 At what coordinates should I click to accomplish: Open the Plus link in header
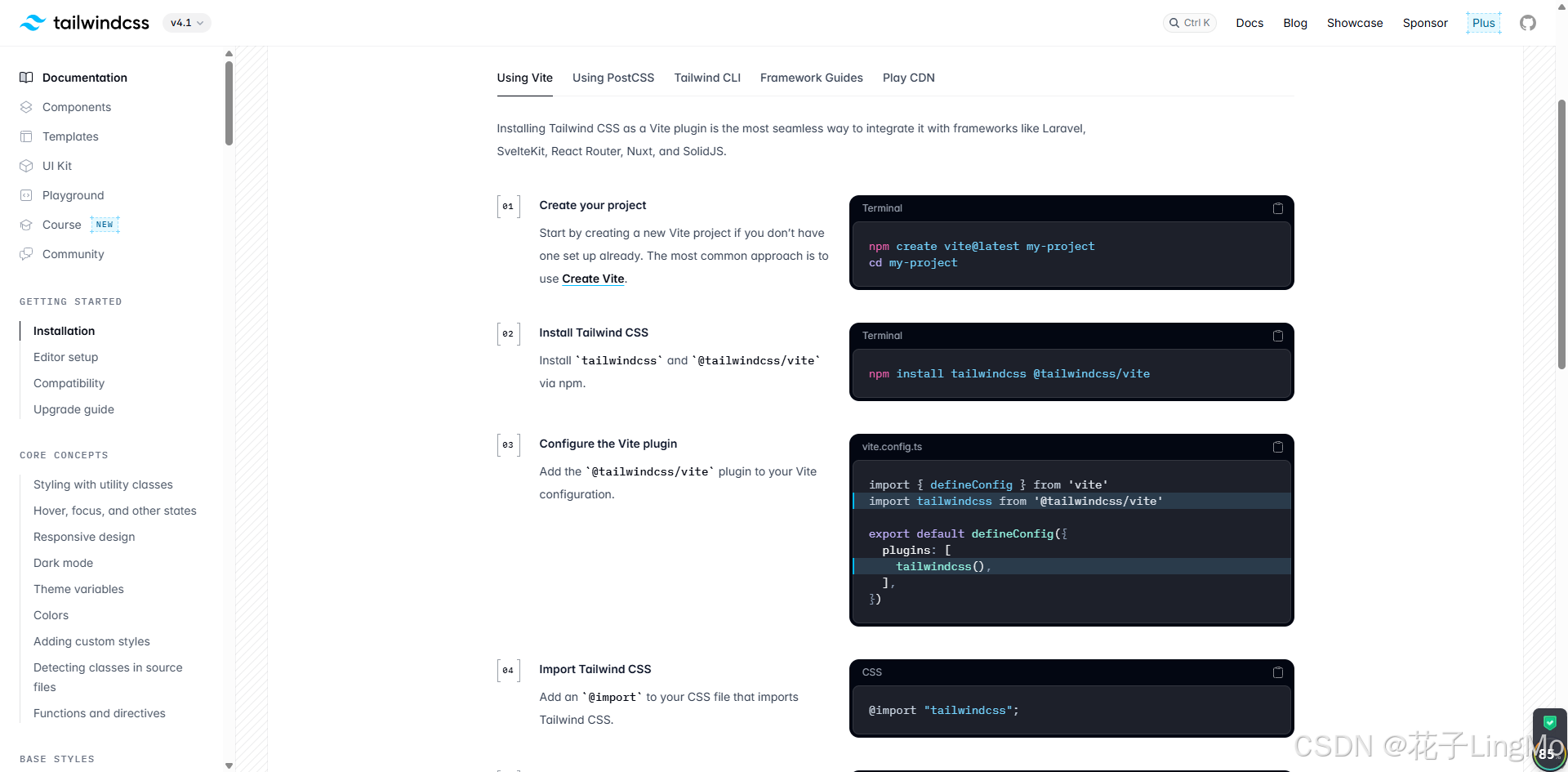coord(1483,23)
